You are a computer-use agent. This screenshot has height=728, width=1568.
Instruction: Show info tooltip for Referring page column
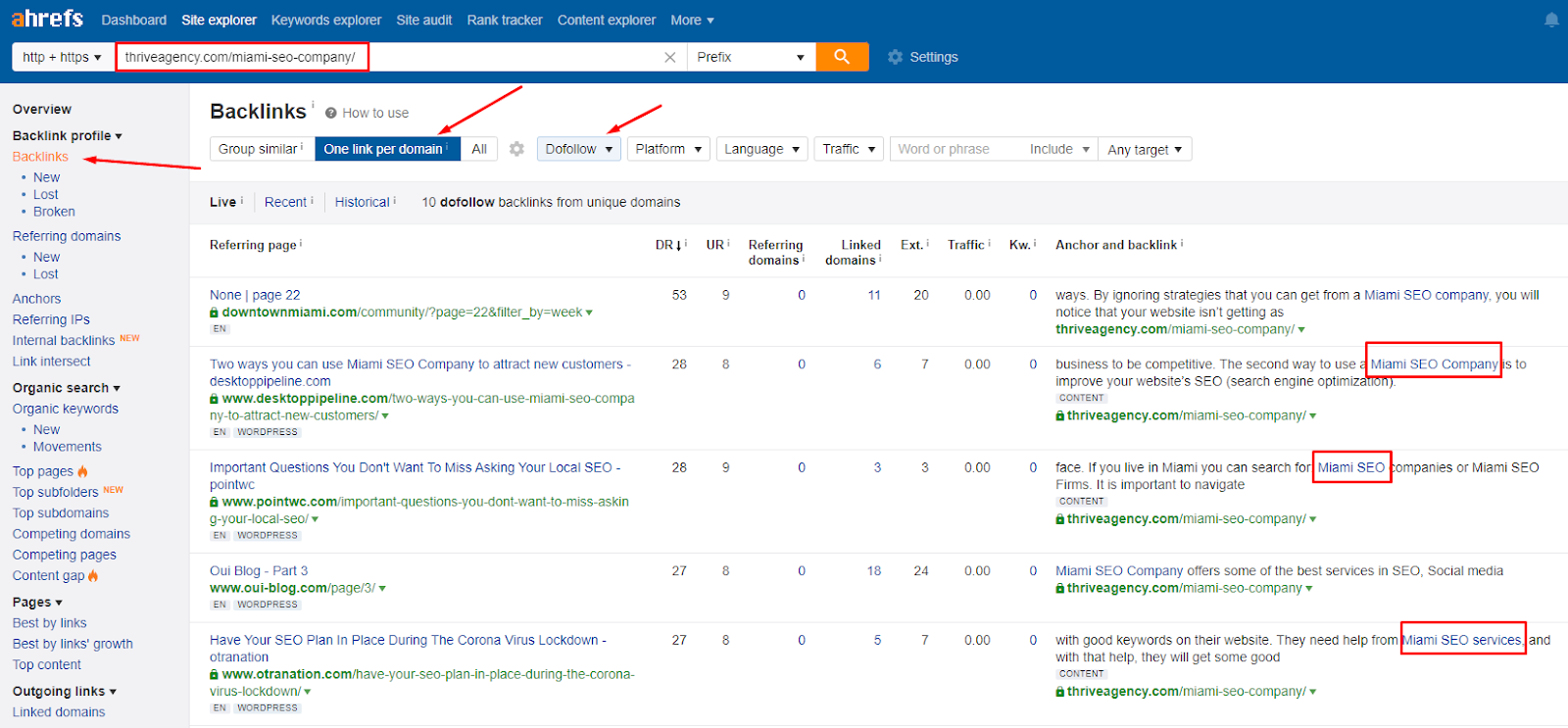pos(301,243)
